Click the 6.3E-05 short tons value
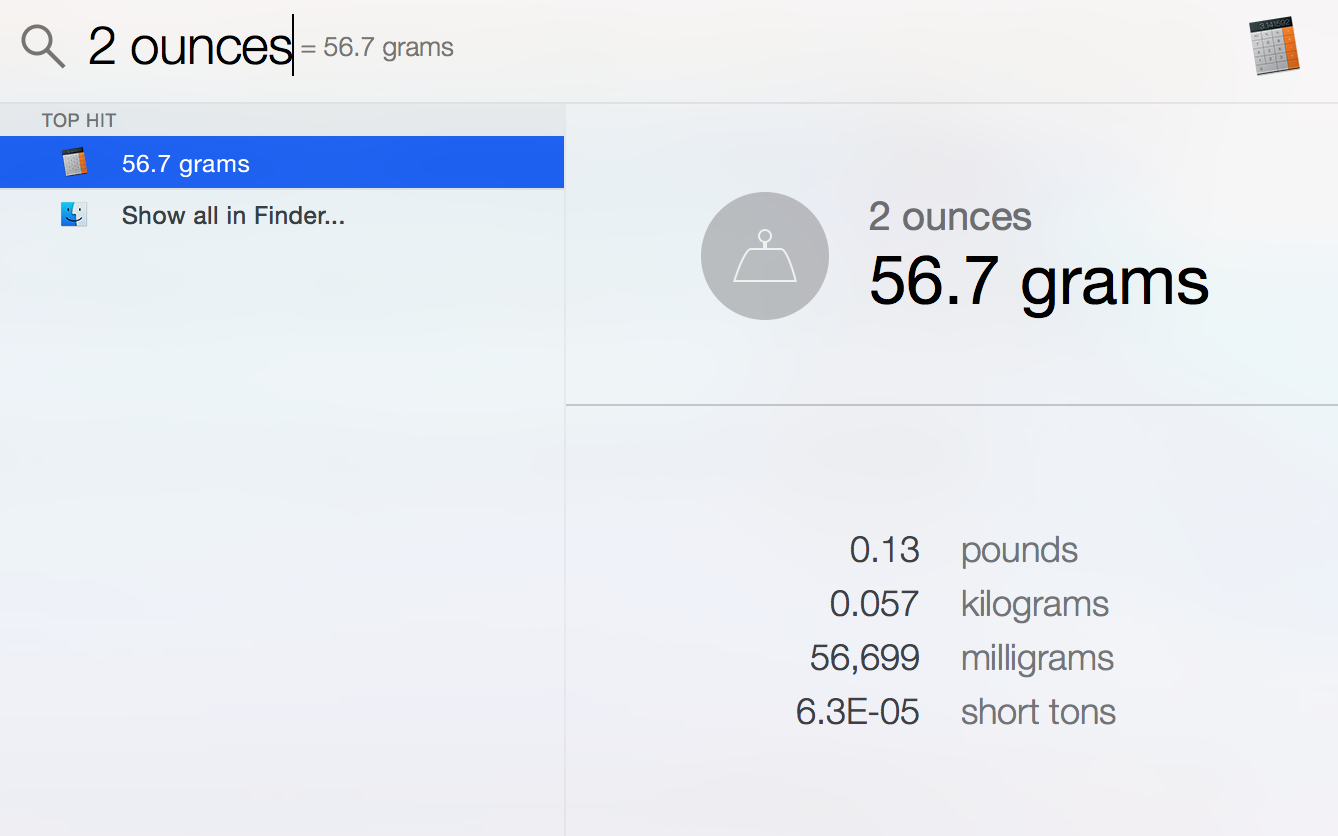 [857, 712]
